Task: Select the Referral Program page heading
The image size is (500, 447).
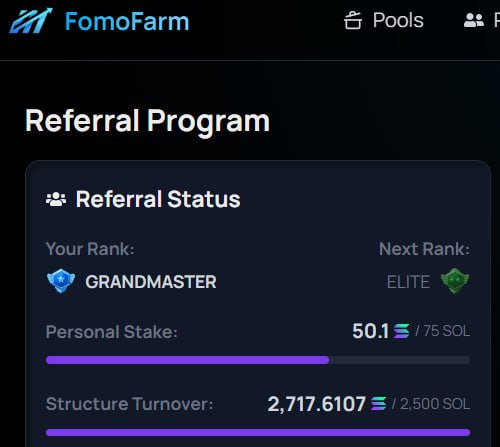Action: [147, 122]
